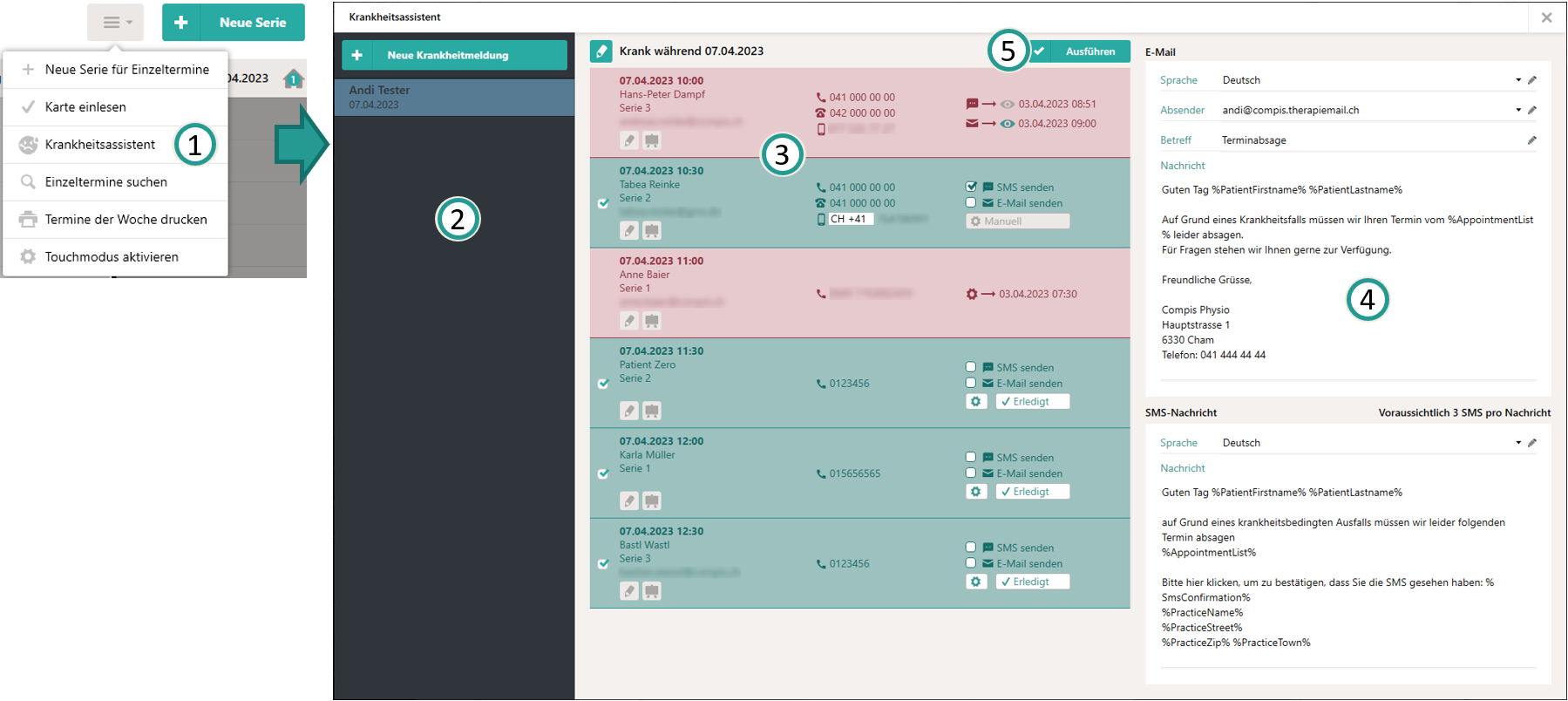This screenshot has width=1568, height=701.
Task: Enable 'E-Mail senden' for Karla Müller
Action: pos(971,473)
